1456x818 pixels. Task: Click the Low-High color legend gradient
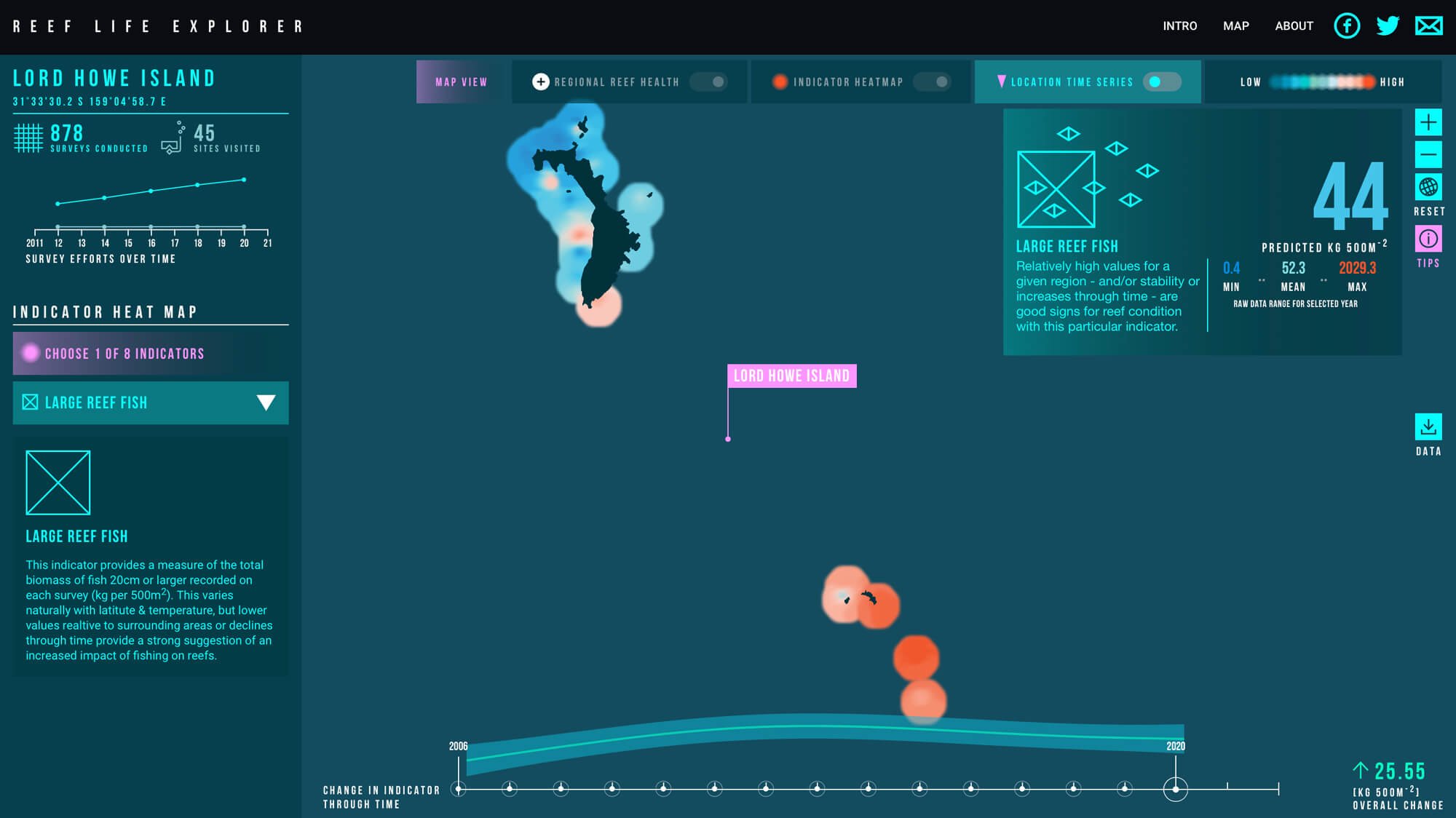point(1322,82)
